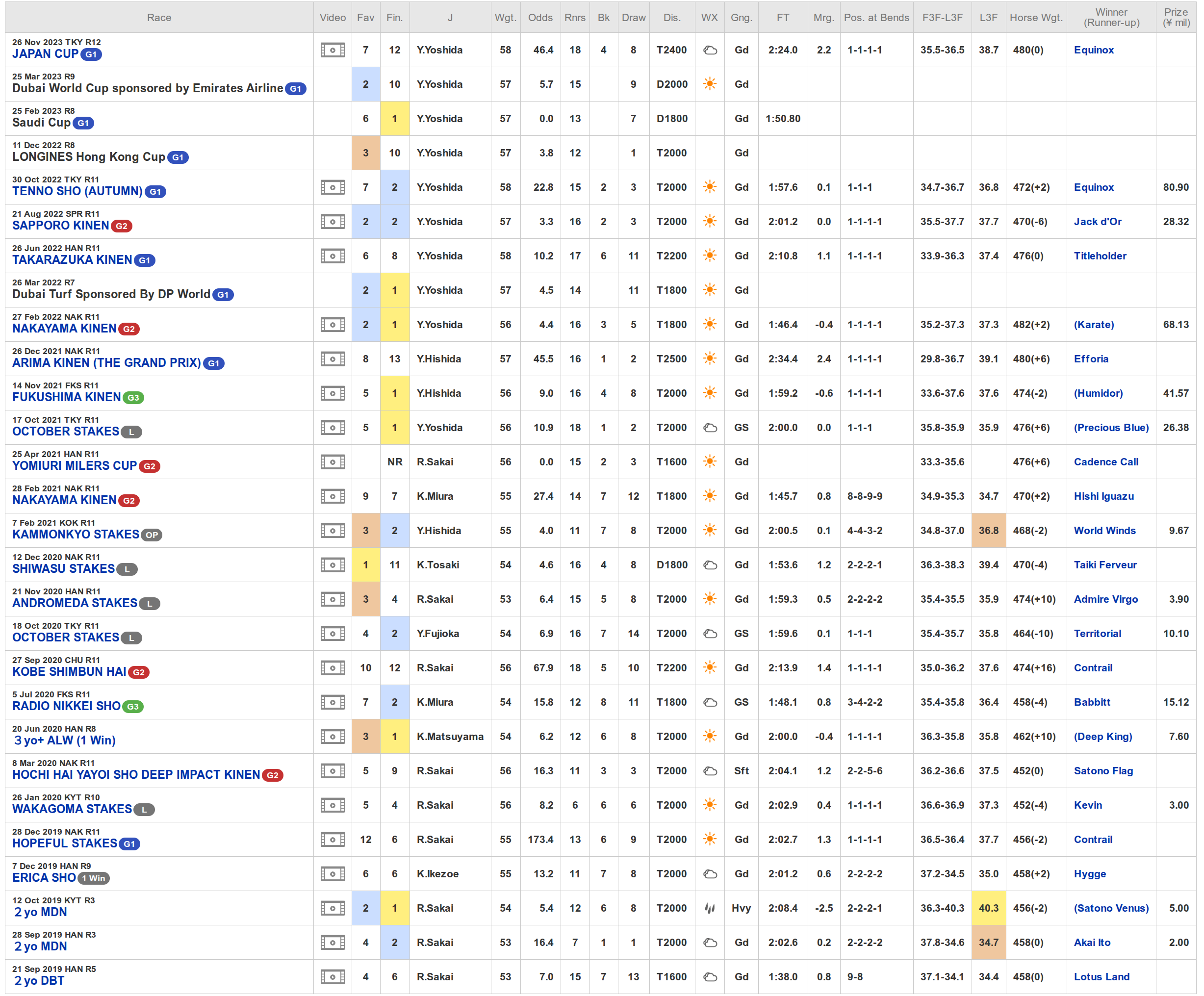Viewport: 1204px width, 996px height.
Task: Open NAKAYAMA KINEN 27 Feb 2022 race
Action: pos(64,329)
